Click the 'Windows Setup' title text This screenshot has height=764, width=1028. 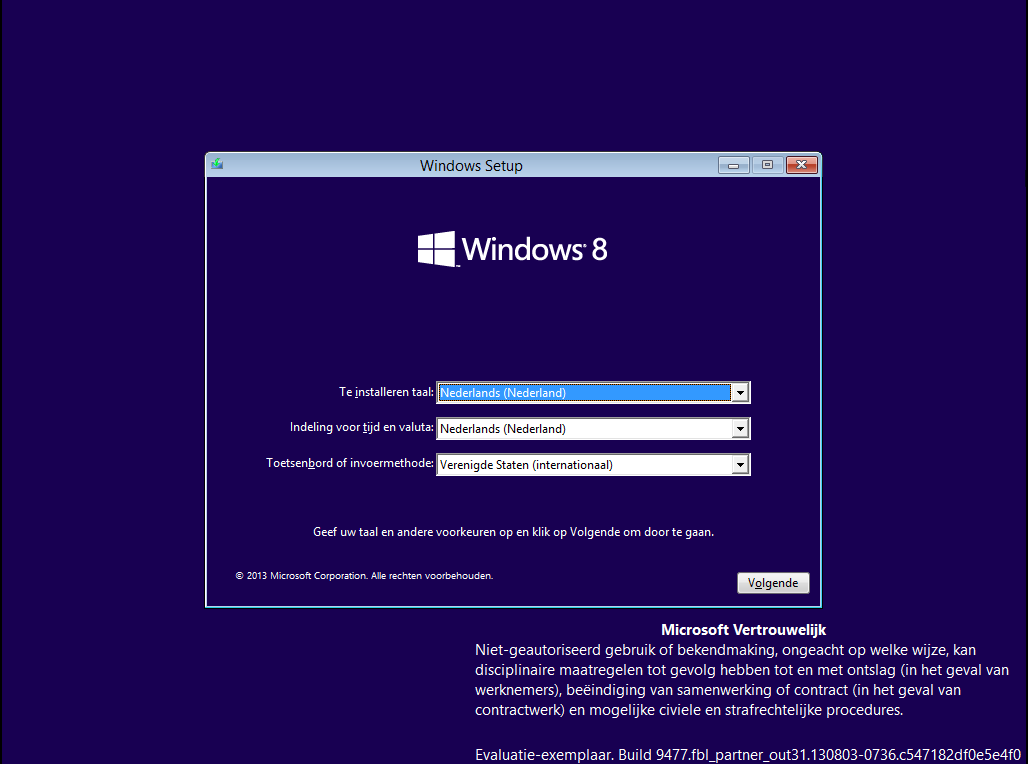point(471,166)
